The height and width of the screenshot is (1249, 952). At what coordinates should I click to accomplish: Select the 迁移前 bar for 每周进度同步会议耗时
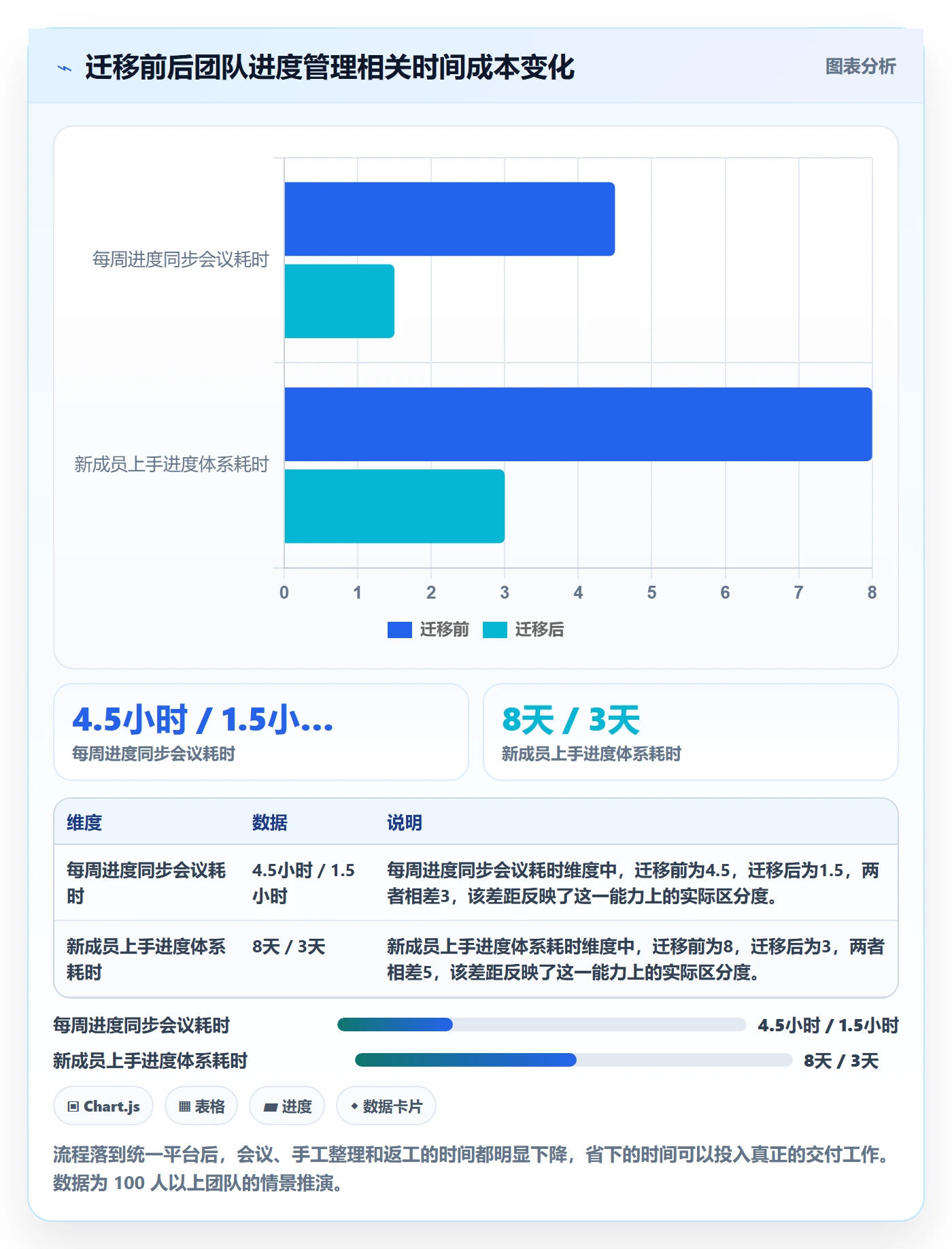pyautogui.click(x=449, y=219)
